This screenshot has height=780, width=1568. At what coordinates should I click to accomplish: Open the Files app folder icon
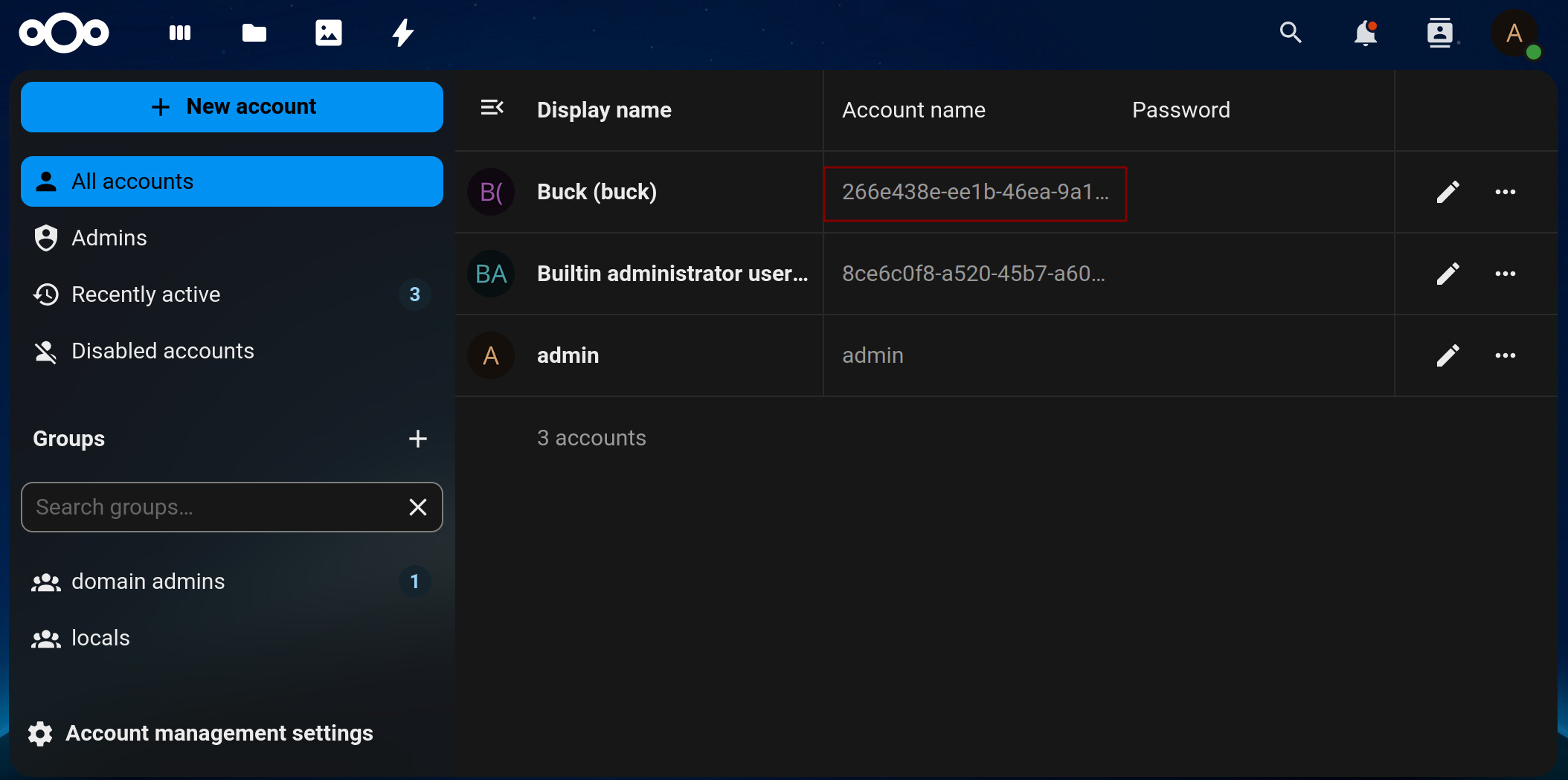[254, 33]
